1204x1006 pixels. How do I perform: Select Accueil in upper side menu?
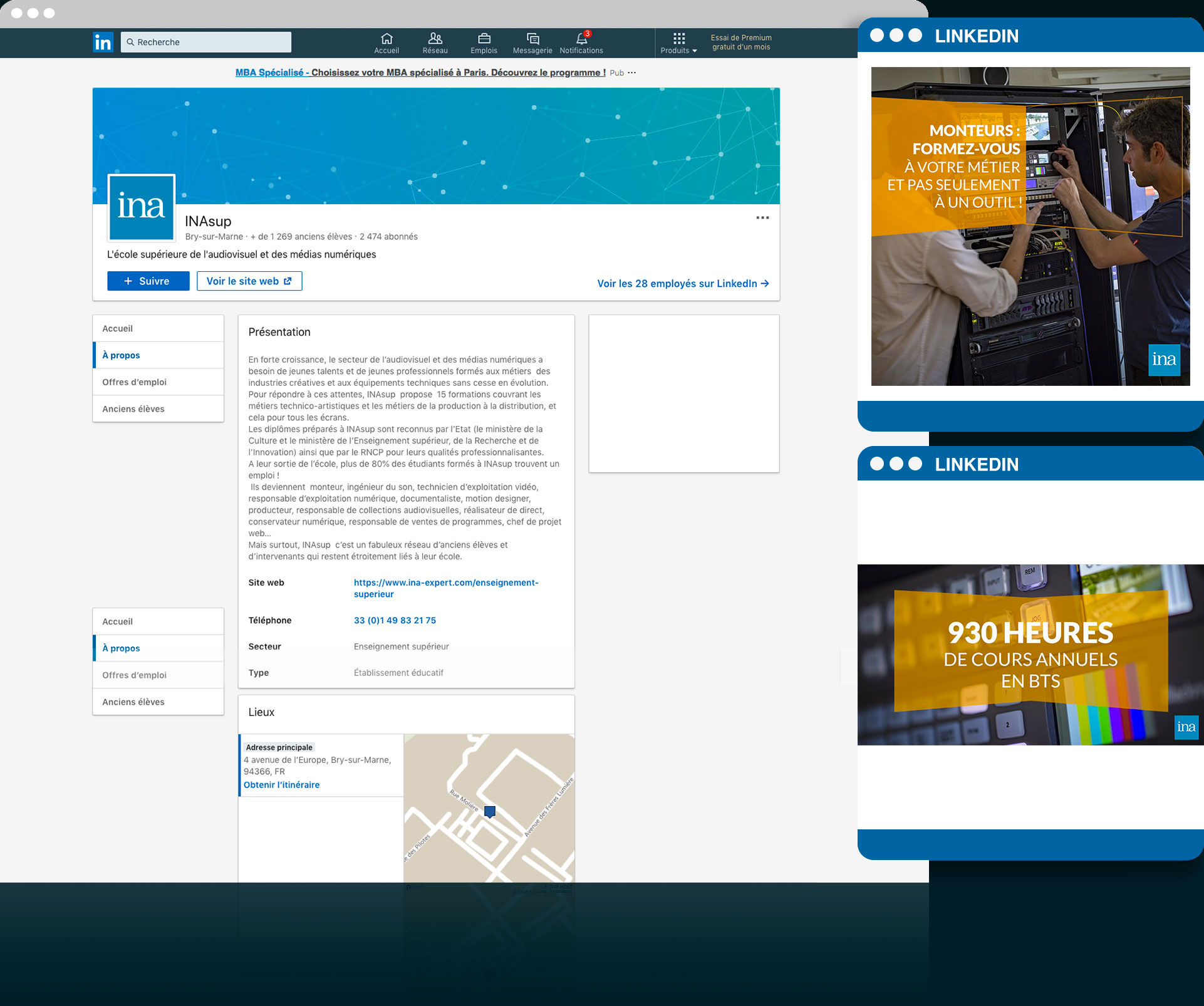[x=158, y=328]
